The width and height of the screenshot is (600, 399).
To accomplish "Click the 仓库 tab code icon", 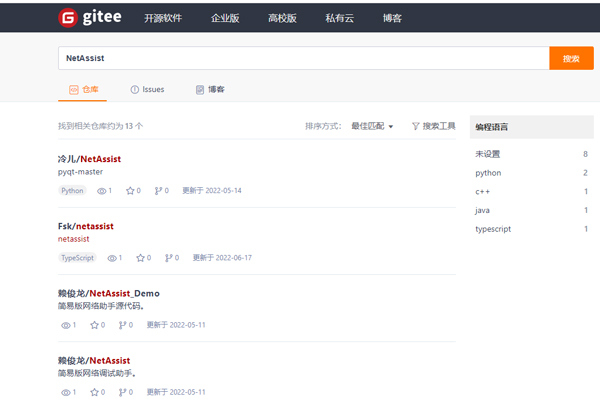I will point(73,90).
